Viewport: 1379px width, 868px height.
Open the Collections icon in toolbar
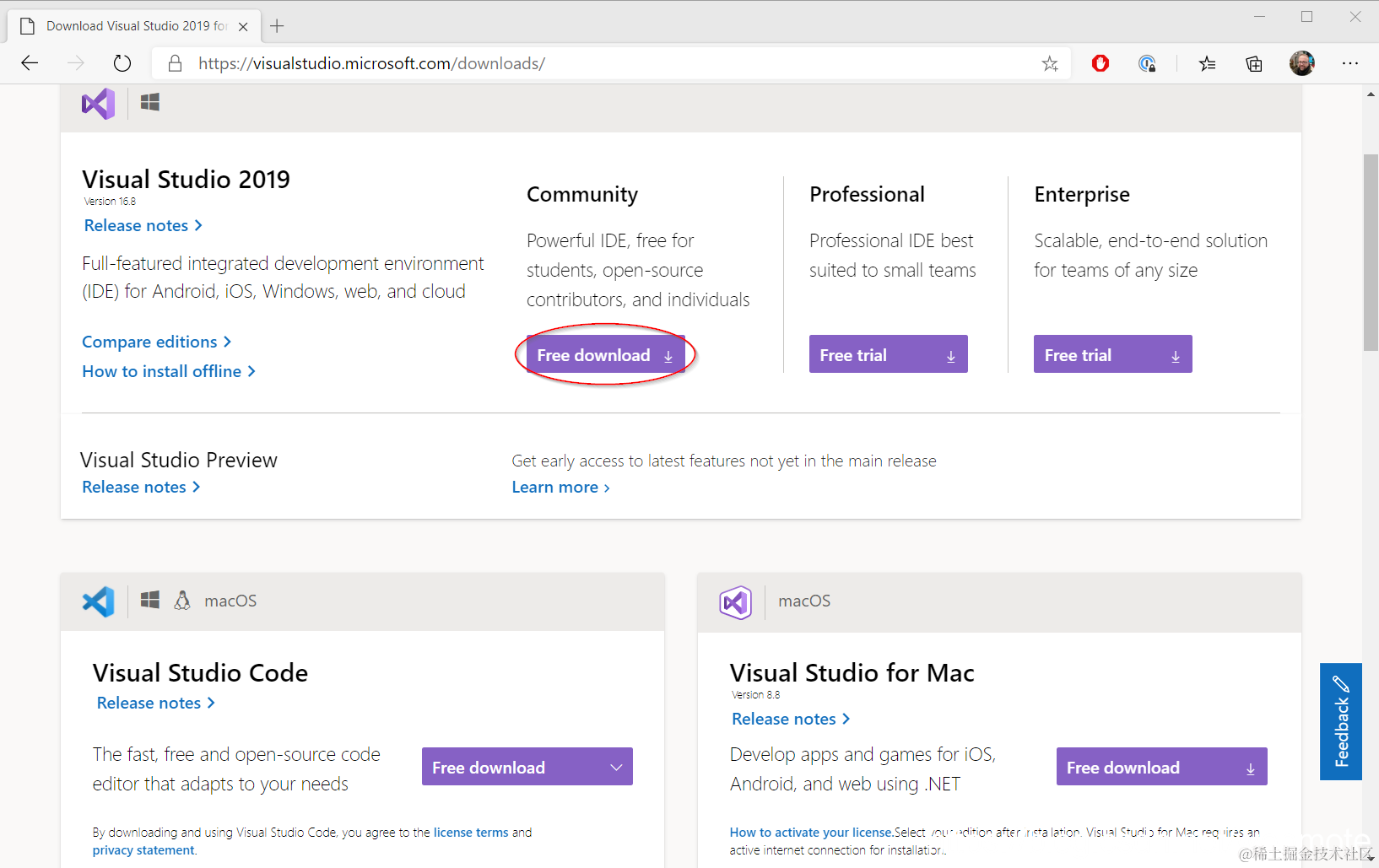(1254, 63)
